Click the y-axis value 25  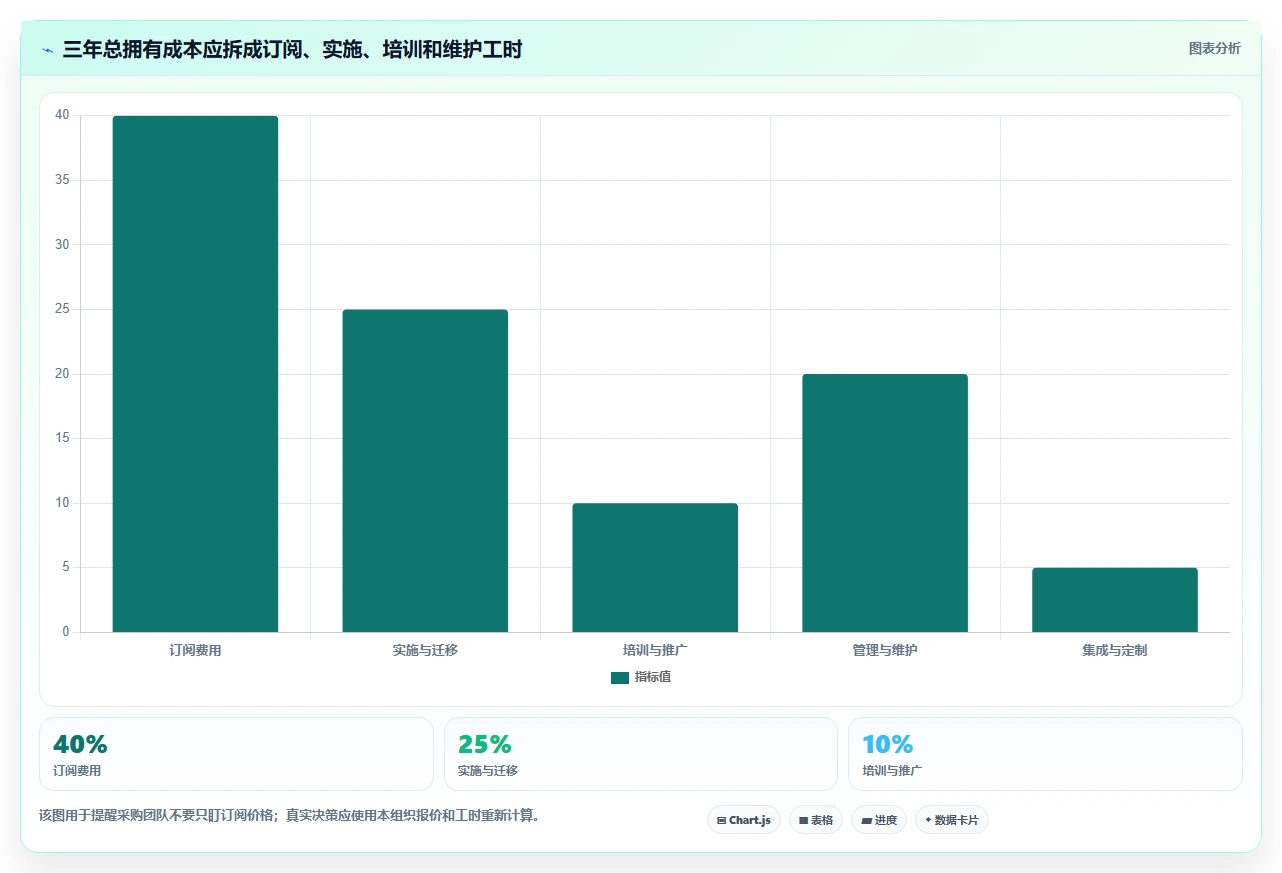(x=62, y=309)
